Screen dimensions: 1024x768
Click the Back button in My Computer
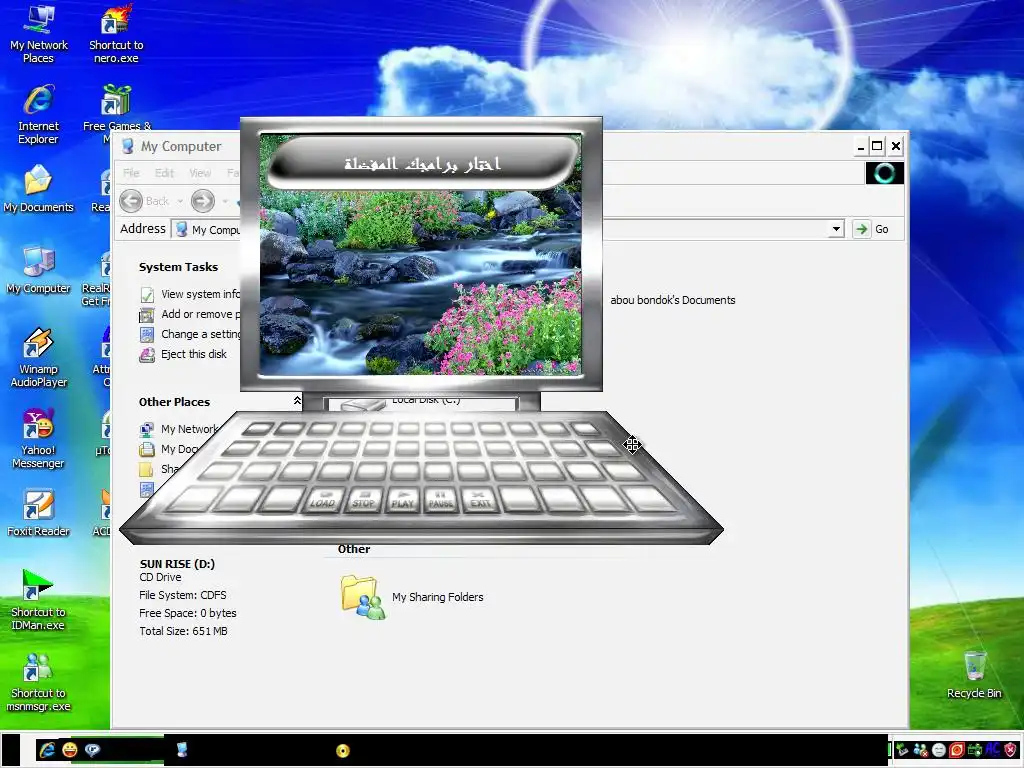click(145, 200)
